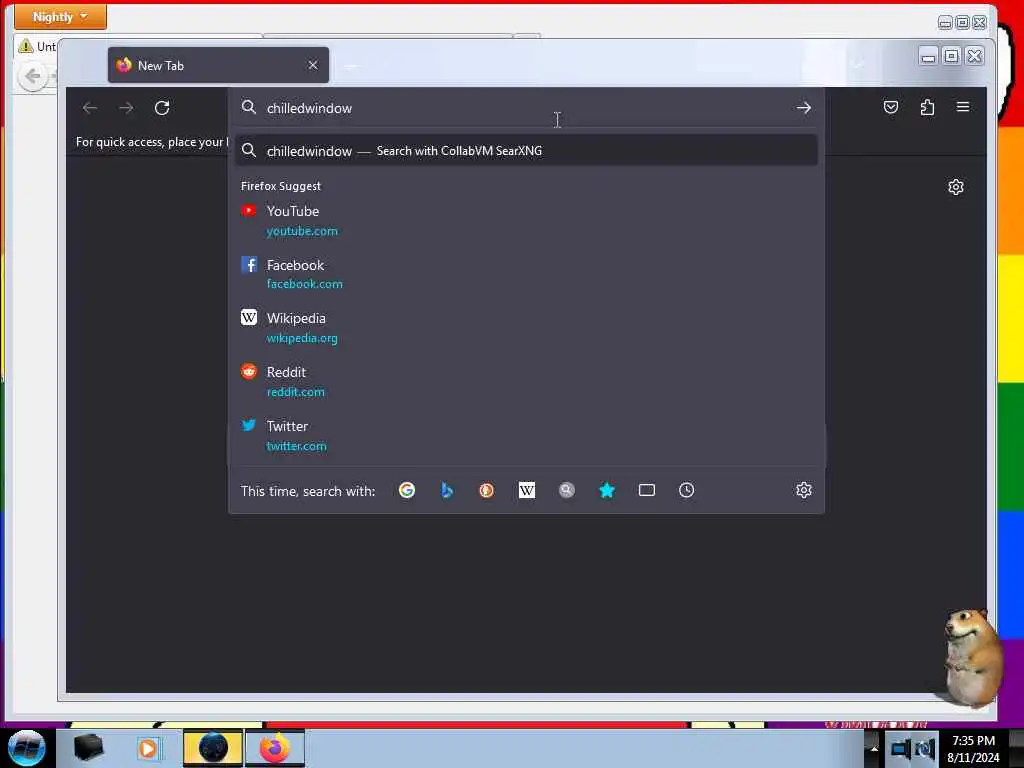This screenshot has width=1024, height=768.
Task: Minimize the front Firefox window
Action: point(928,57)
